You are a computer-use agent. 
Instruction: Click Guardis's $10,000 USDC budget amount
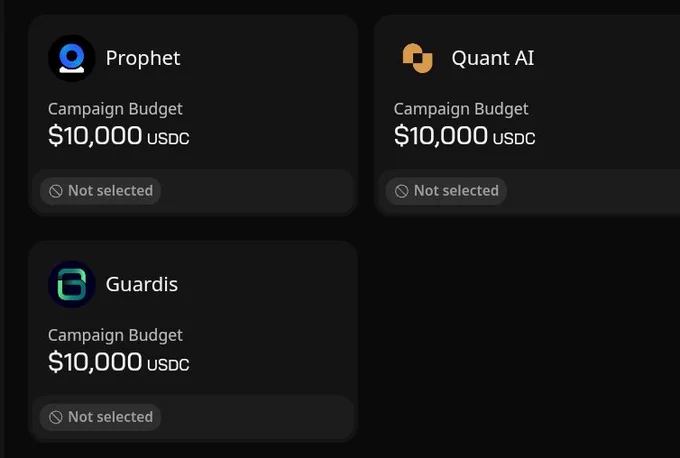point(118,362)
